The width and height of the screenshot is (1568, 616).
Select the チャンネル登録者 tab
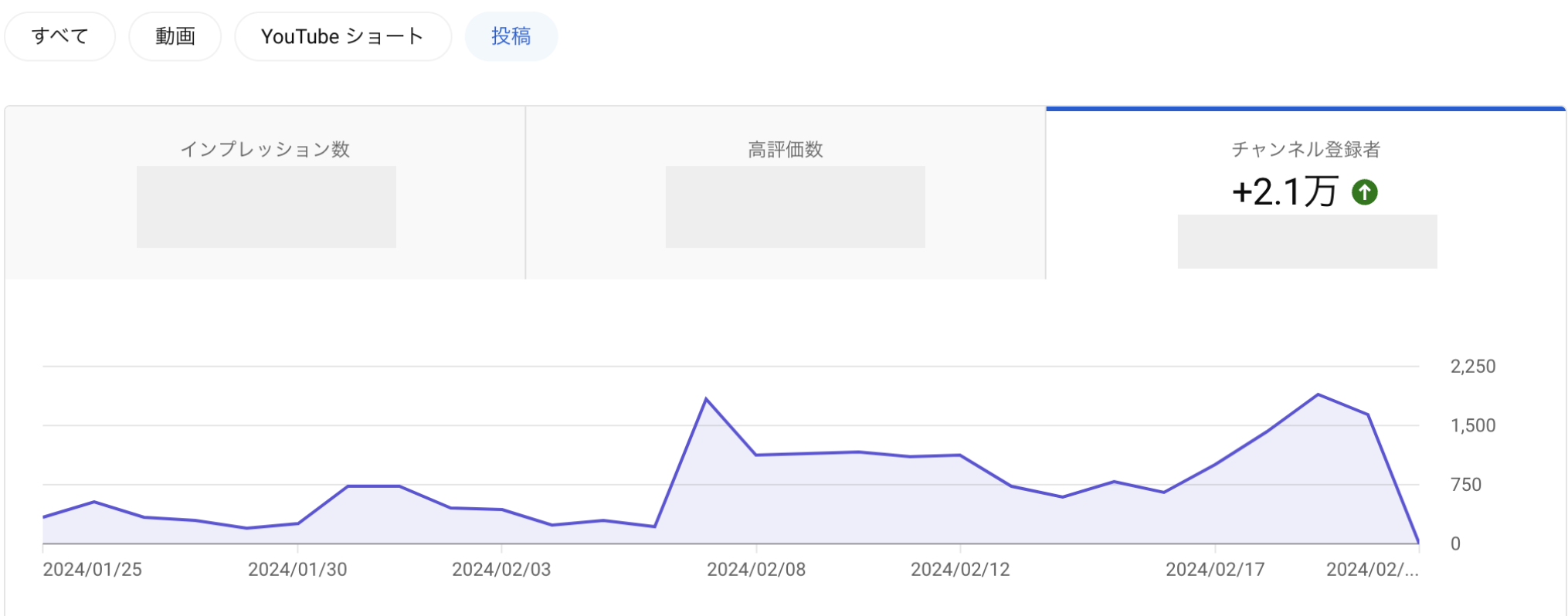[x=1305, y=149]
